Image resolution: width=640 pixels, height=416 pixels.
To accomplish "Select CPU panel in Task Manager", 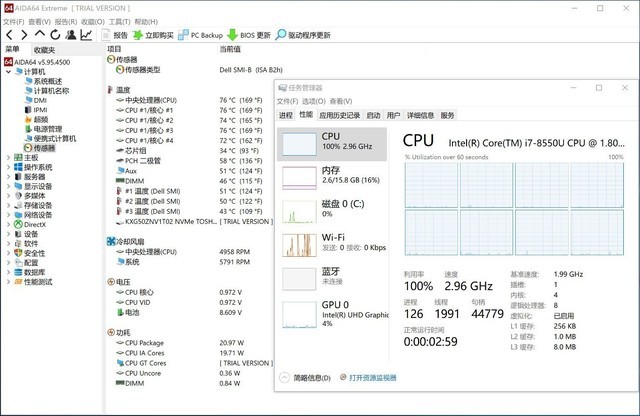I will coord(332,144).
